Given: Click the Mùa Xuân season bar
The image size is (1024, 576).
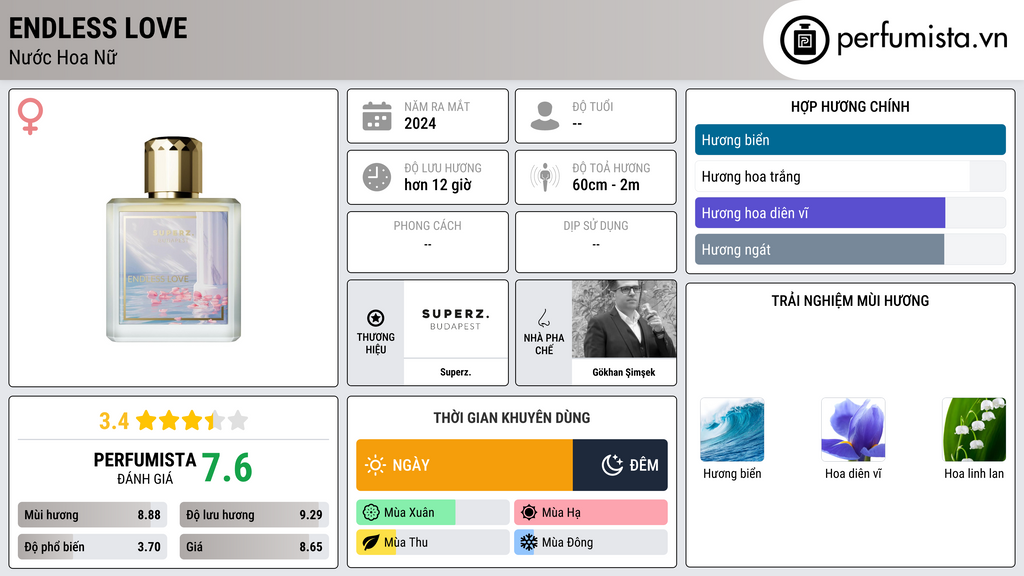Looking at the screenshot, I should (x=432, y=513).
